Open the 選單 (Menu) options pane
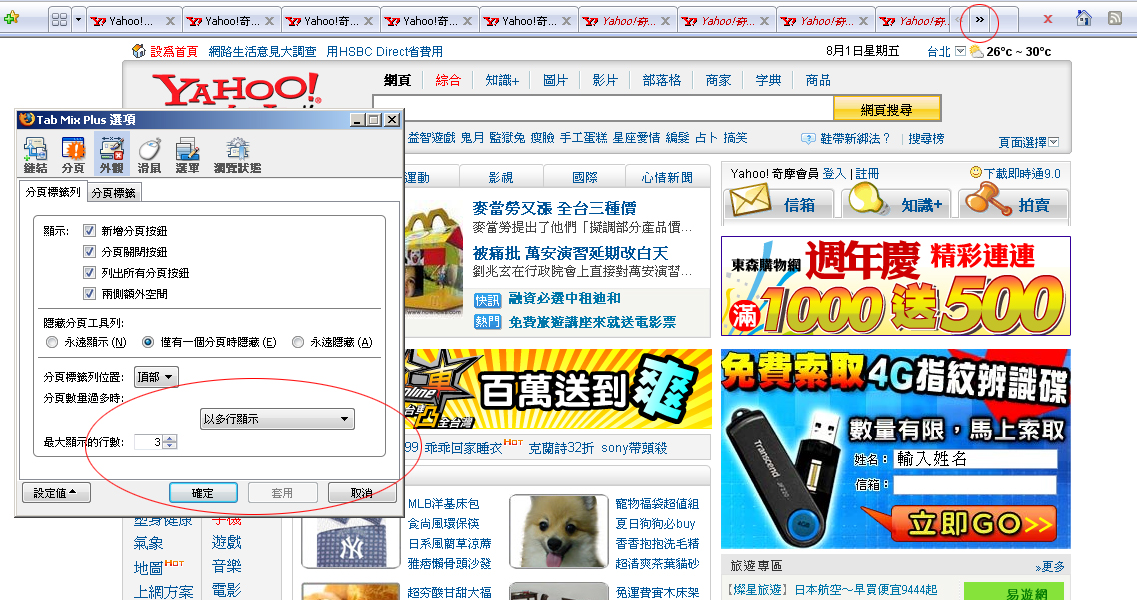The width and height of the screenshot is (1137, 600). [x=187, y=155]
